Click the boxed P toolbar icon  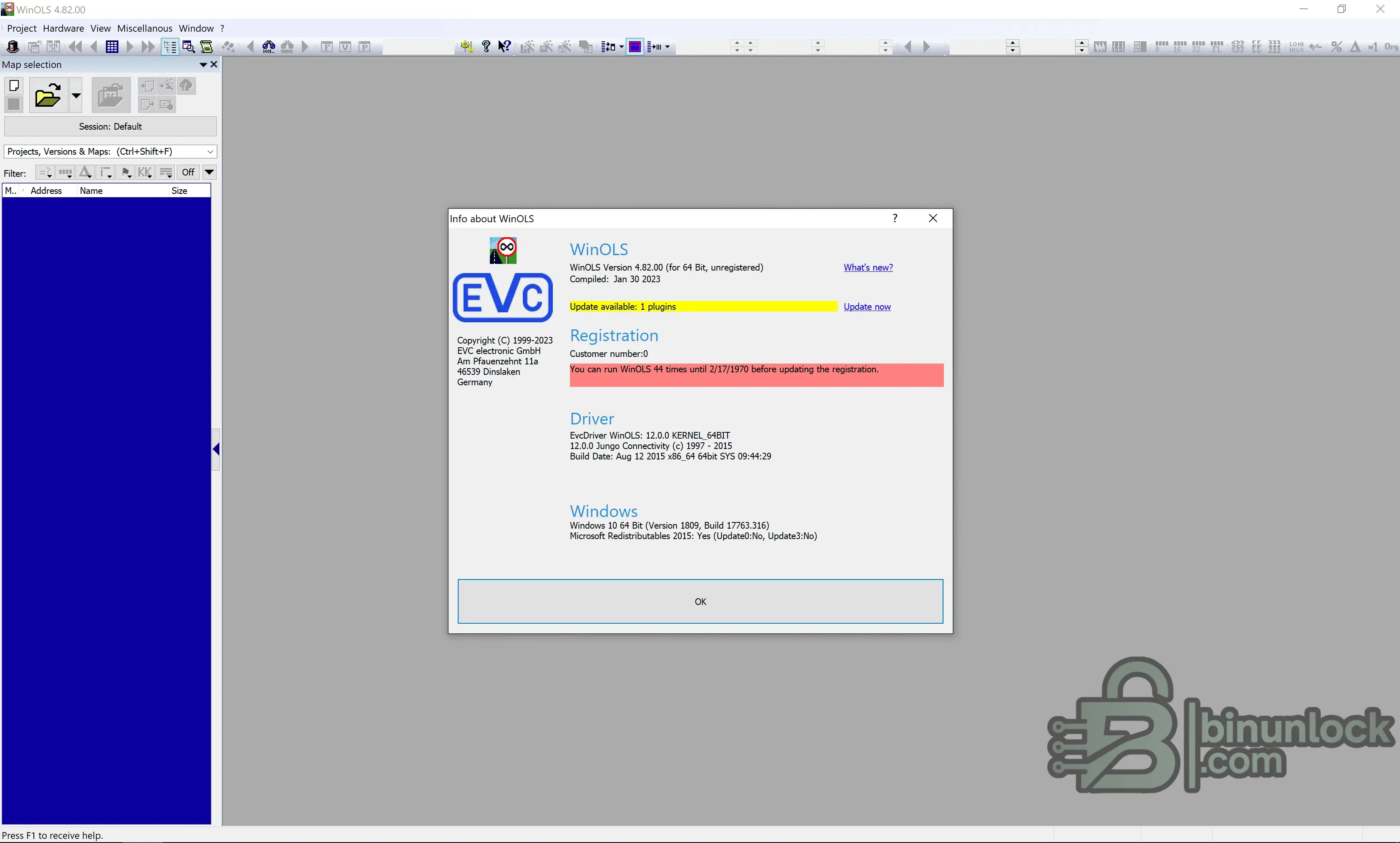click(x=365, y=47)
